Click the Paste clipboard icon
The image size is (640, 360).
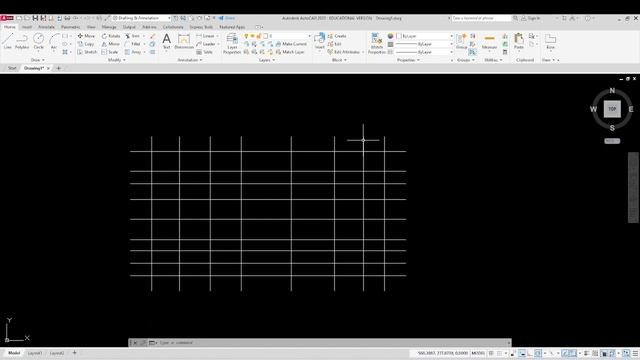point(519,41)
